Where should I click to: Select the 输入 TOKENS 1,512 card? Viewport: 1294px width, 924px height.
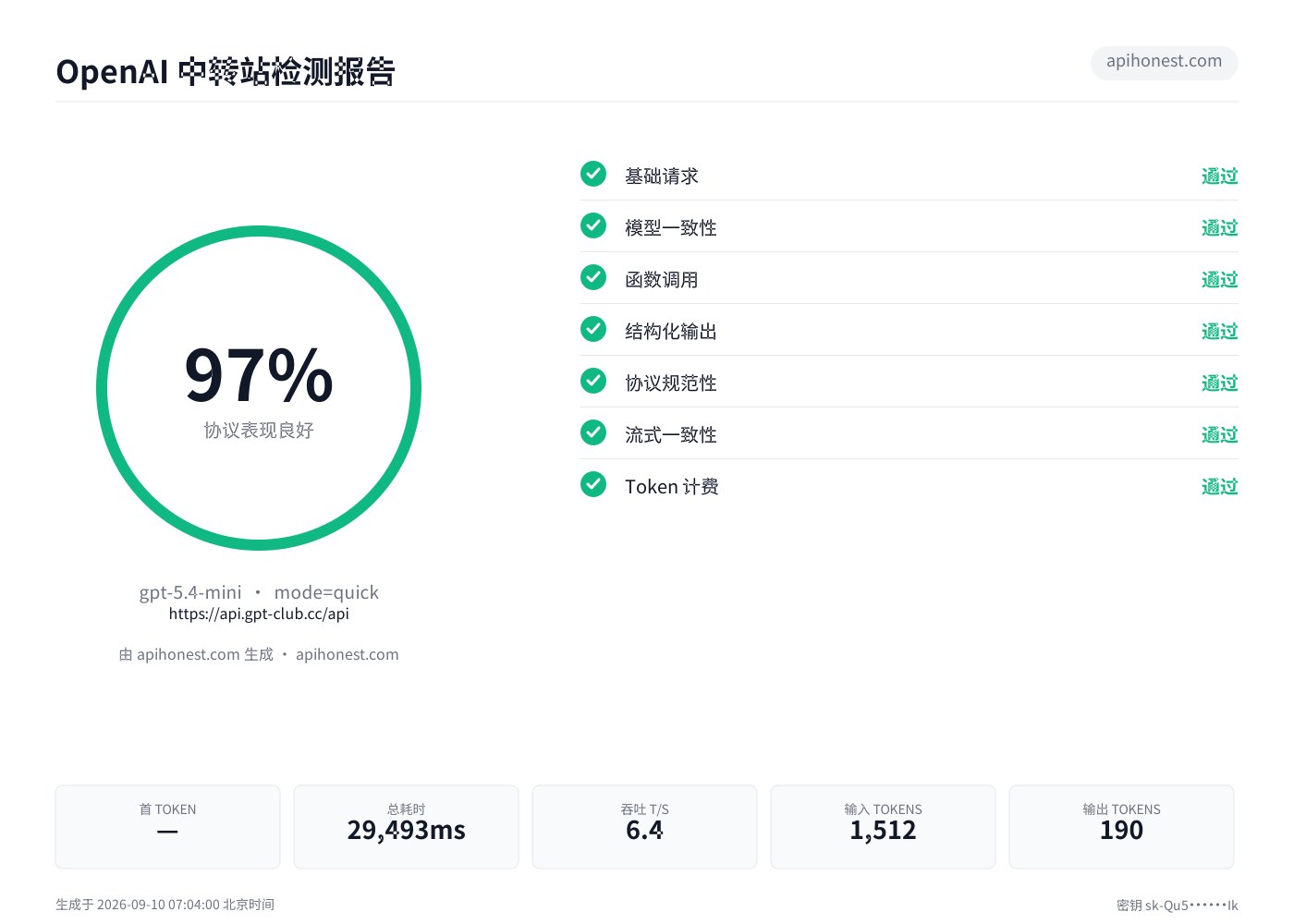[x=883, y=827]
